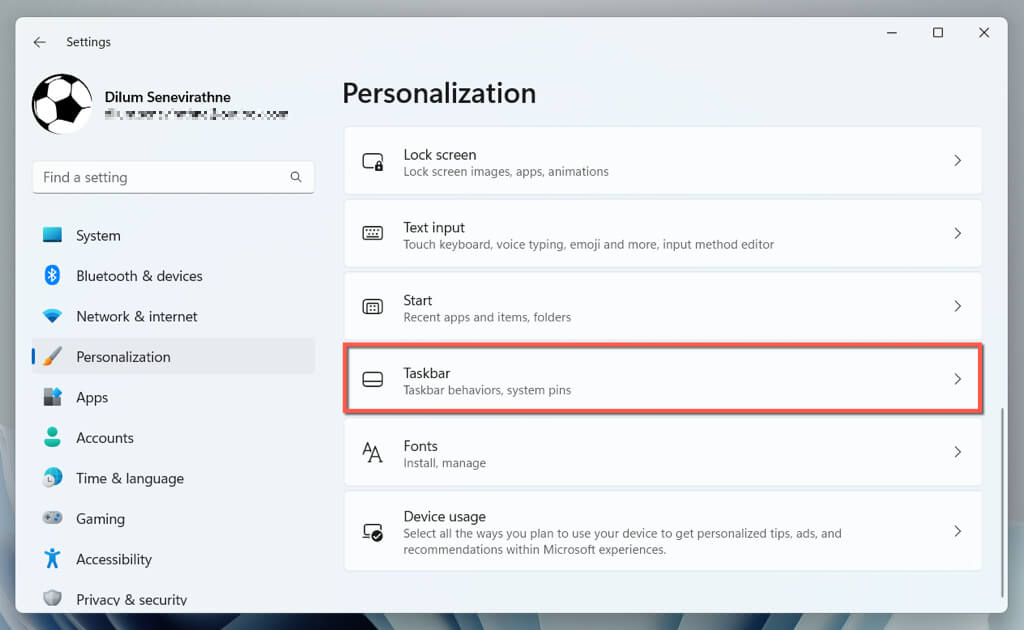
Task: Expand the Text input chevron arrow
Action: coord(957,234)
